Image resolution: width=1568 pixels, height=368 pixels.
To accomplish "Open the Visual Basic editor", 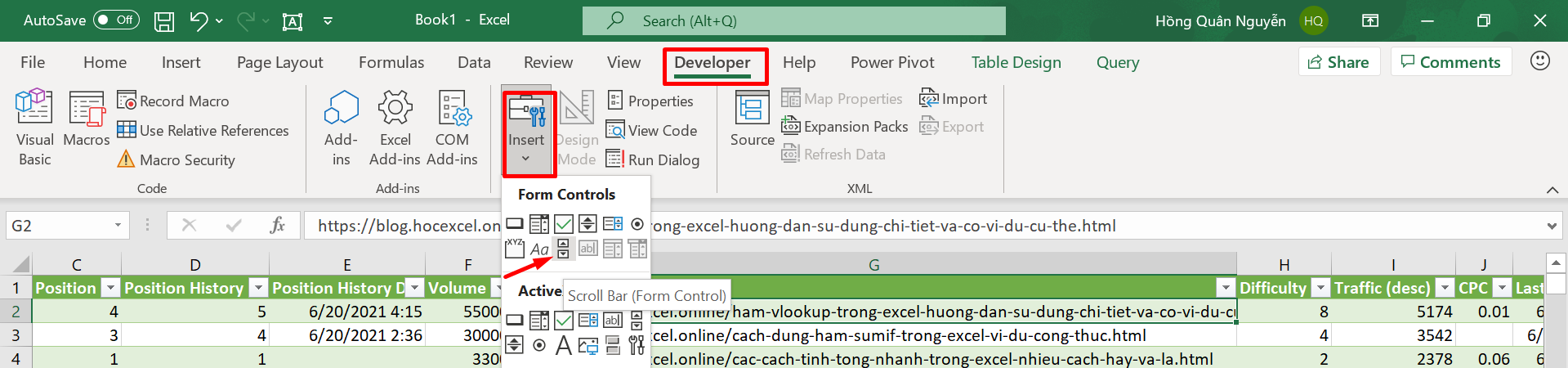I will click(x=34, y=128).
